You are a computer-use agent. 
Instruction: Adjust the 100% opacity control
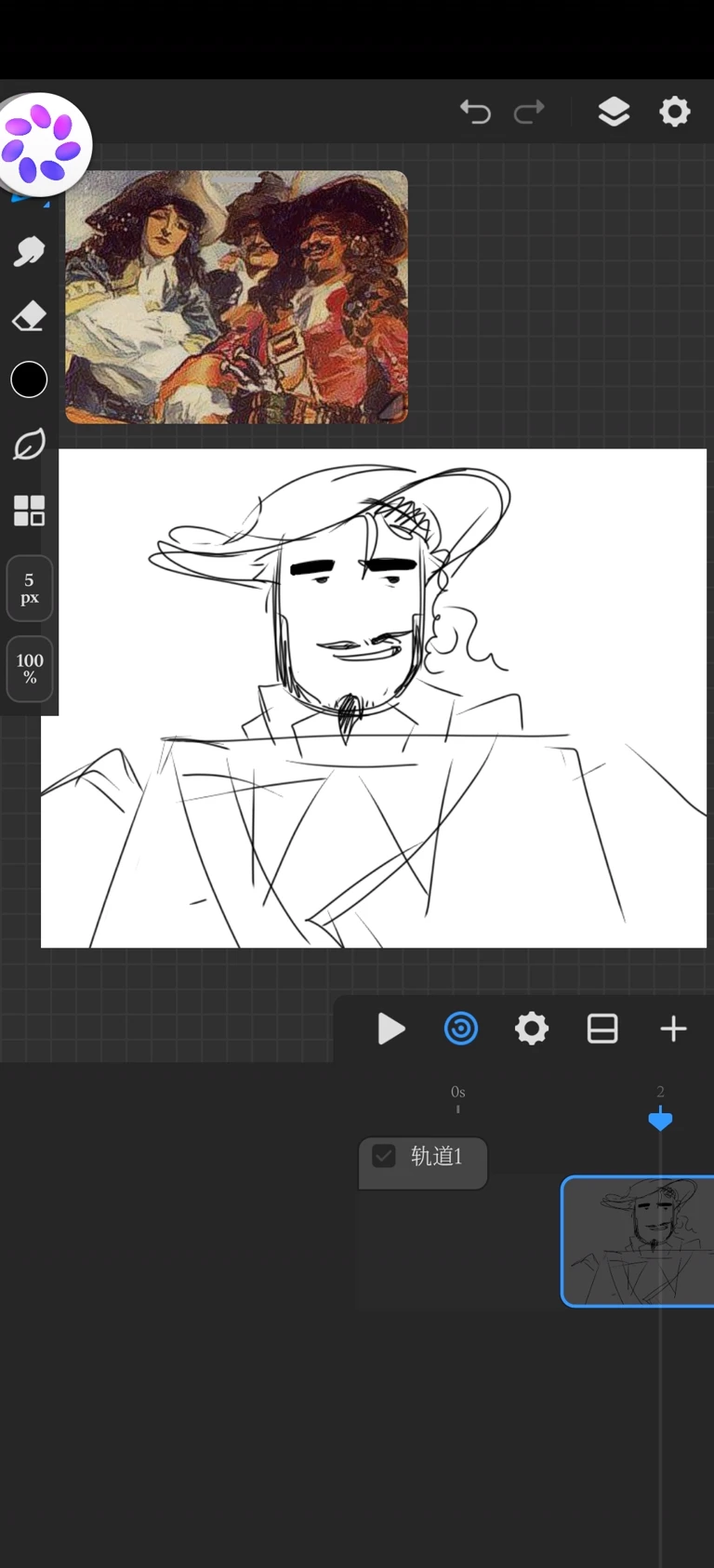(x=30, y=669)
